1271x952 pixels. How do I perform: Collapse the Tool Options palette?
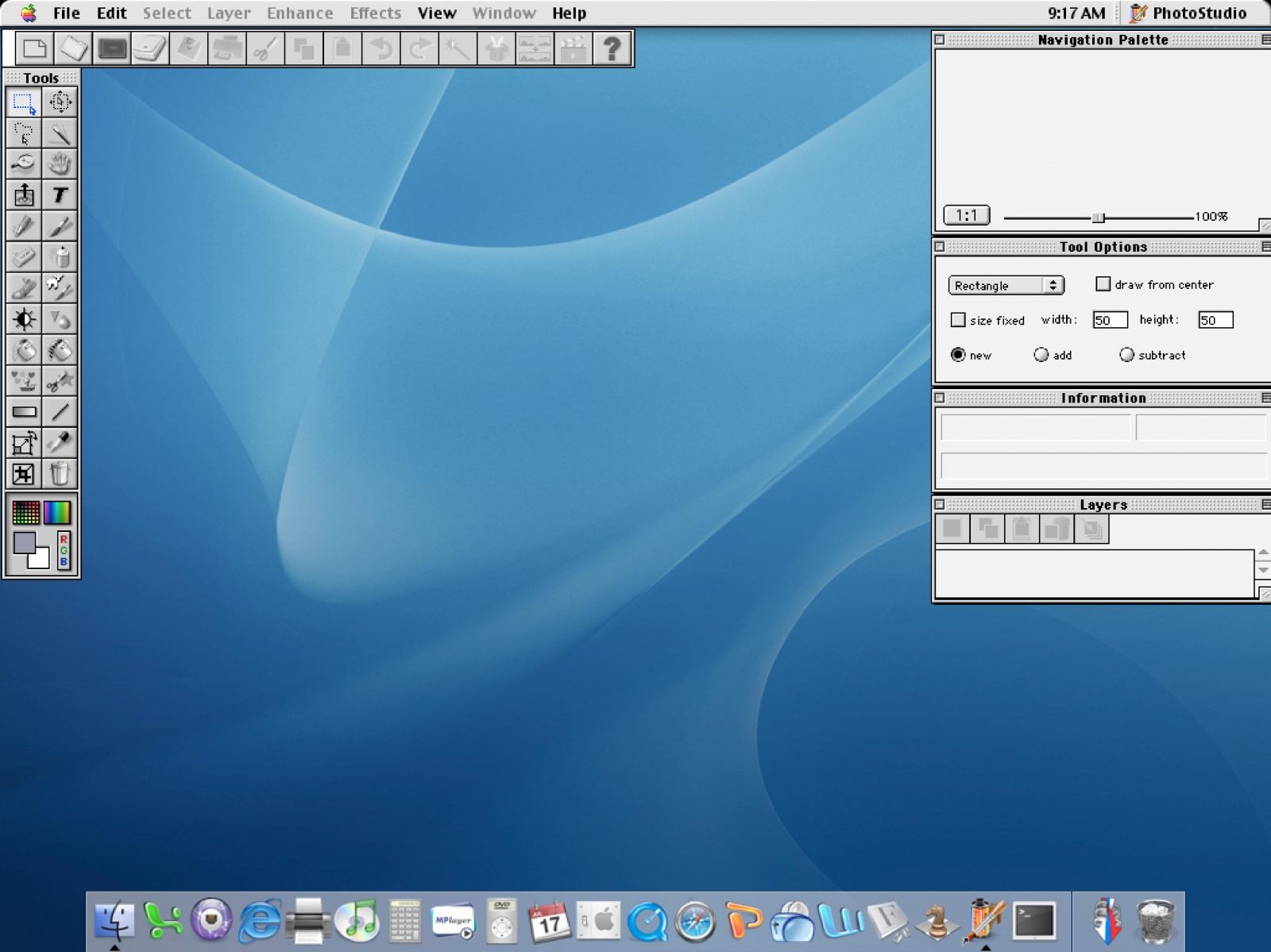pos(1265,247)
